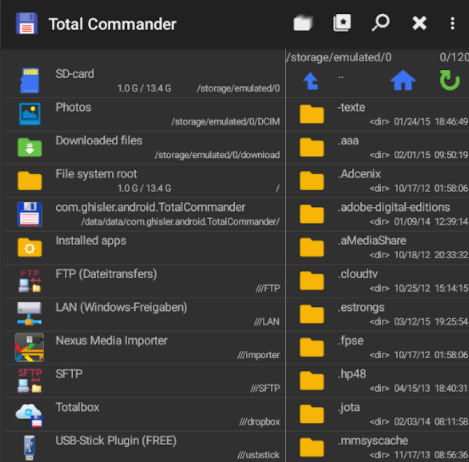469x462 pixels.
Task: Select the SFTP plugin icon
Action: [30, 380]
